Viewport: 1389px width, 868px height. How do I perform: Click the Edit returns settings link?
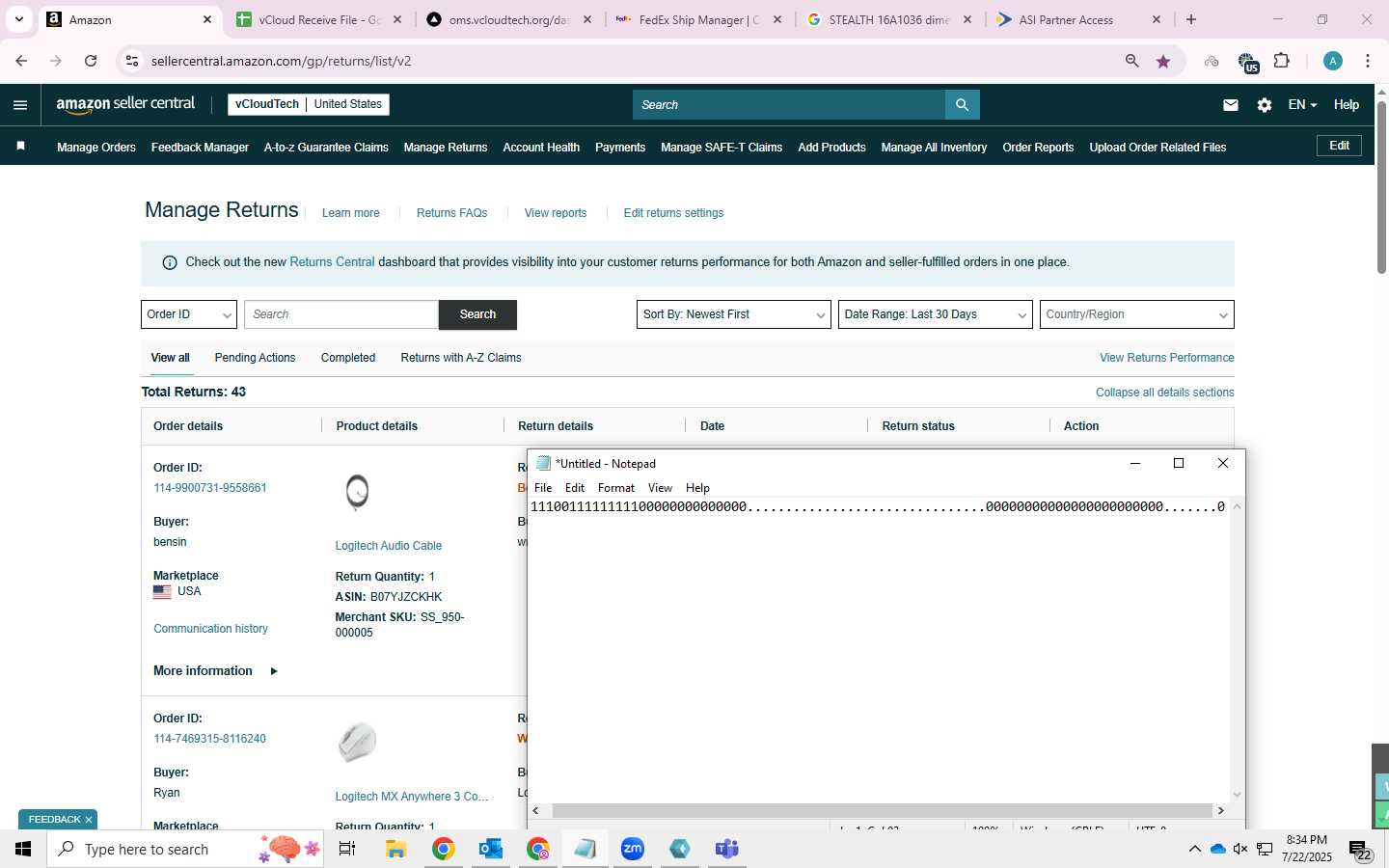(673, 213)
